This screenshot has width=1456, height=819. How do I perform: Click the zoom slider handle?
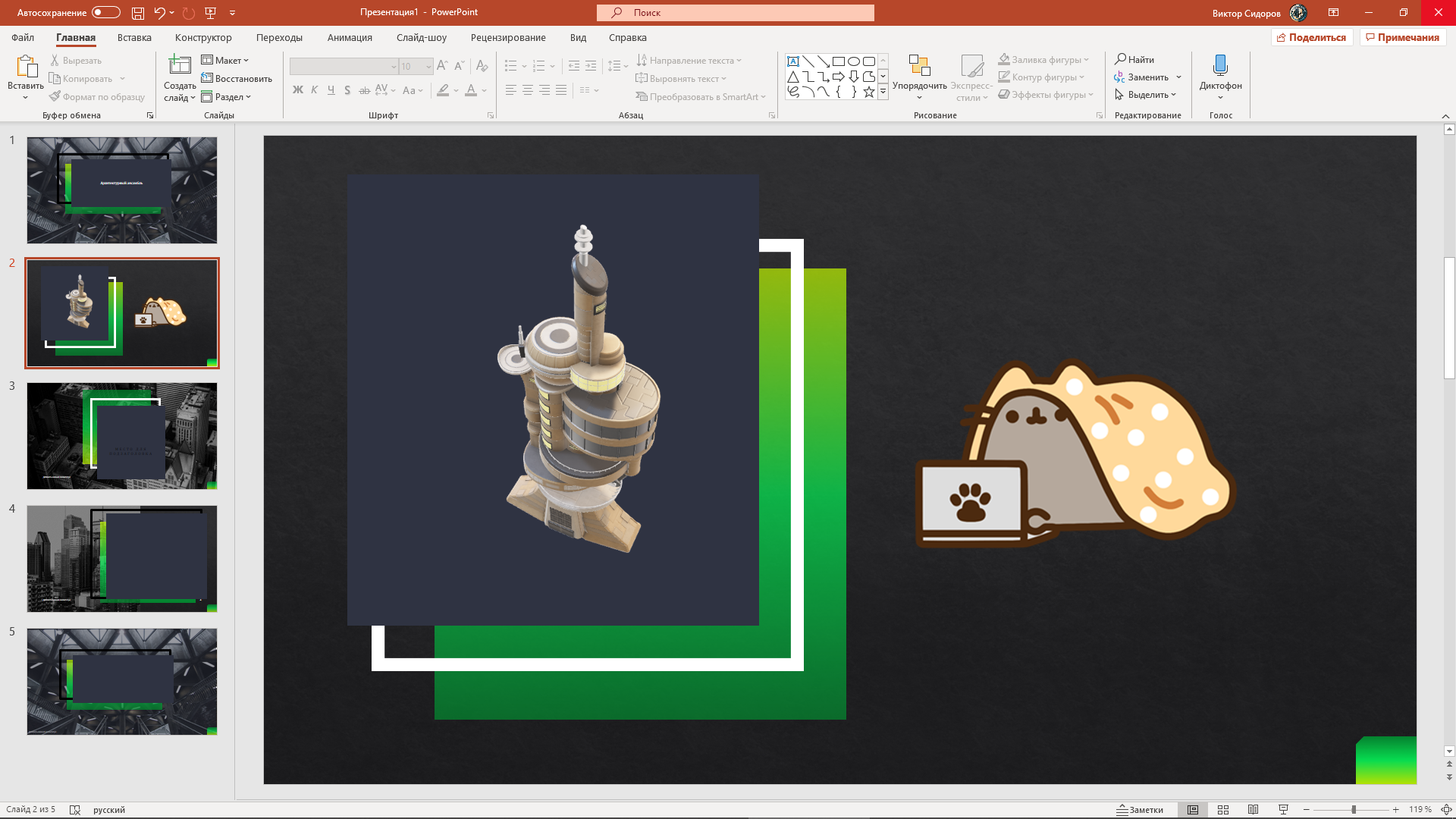click(1354, 810)
